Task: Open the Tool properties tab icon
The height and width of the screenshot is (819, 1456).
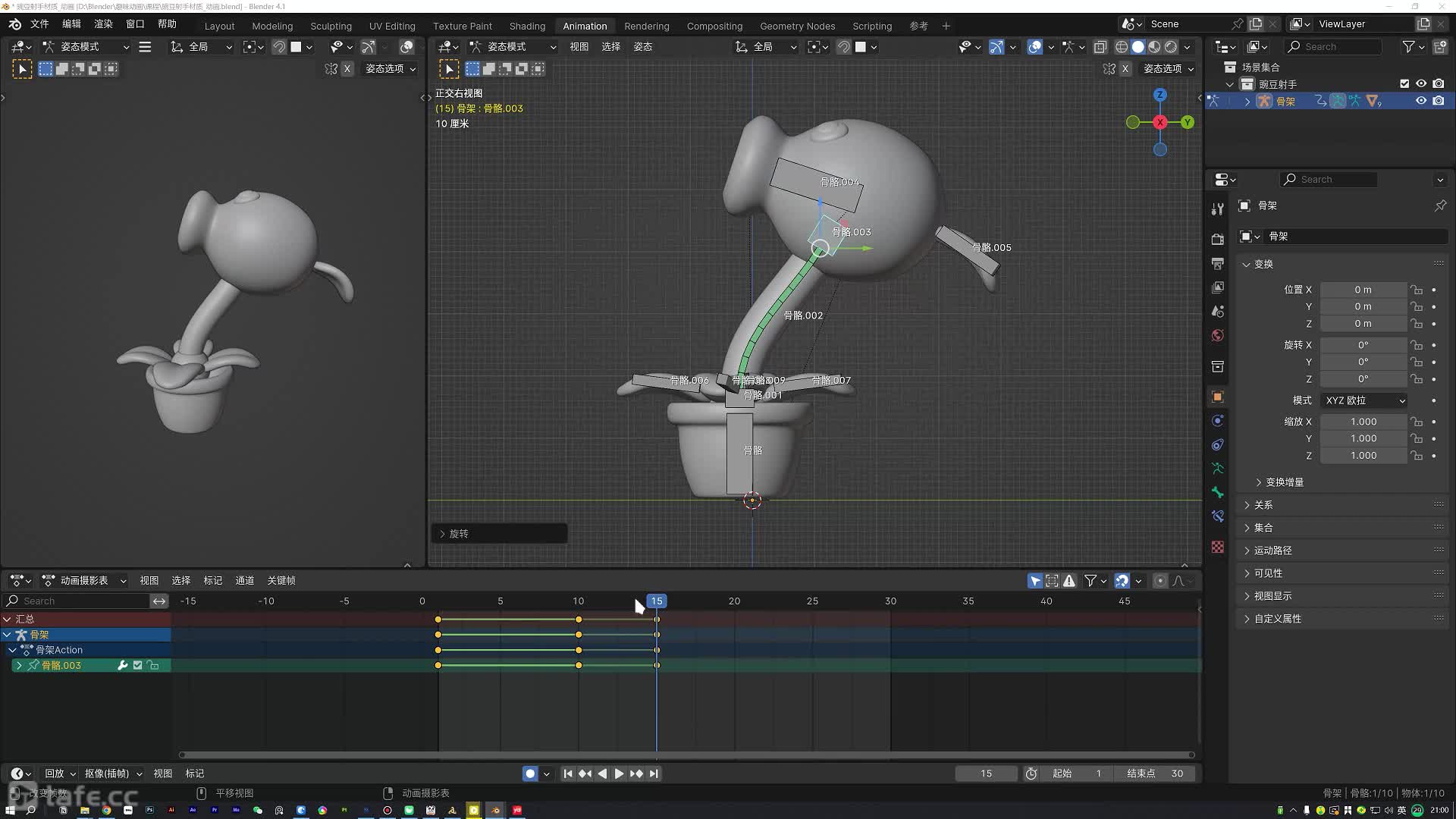Action: [1217, 209]
